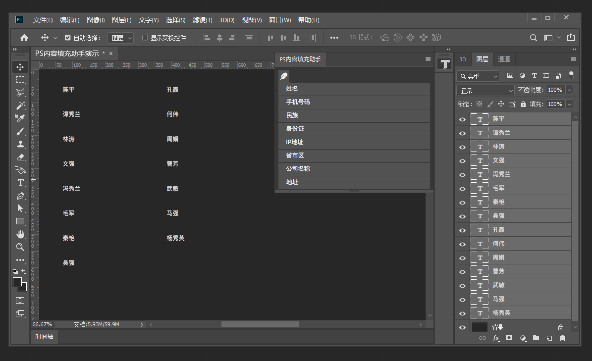Expand the Move tool preset picker arrow
Screen dimensions: 592x361
click(55, 38)
